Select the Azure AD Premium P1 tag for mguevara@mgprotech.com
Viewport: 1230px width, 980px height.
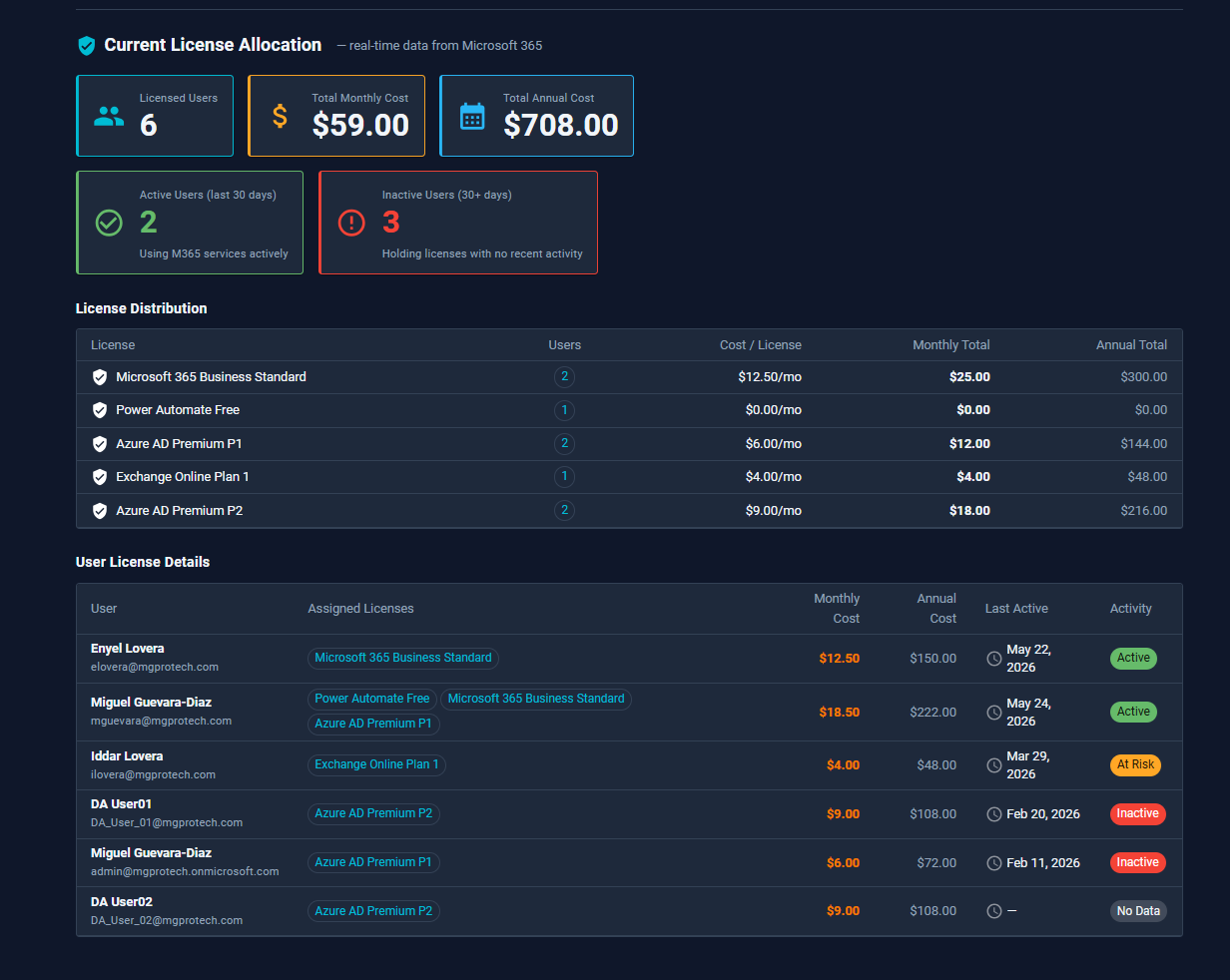pos(373,724)
